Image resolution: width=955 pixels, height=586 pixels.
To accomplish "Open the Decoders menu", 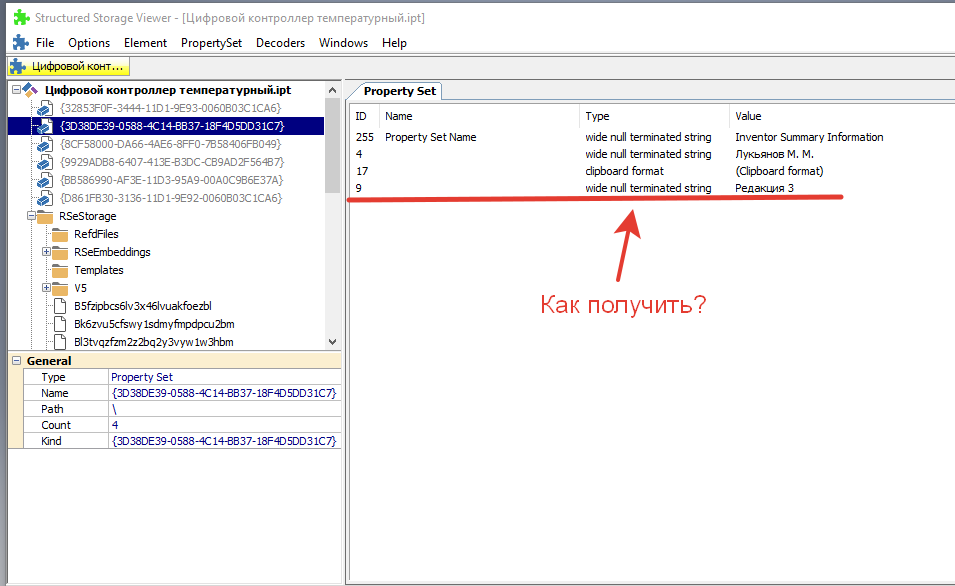I will (x=280, y=43).
